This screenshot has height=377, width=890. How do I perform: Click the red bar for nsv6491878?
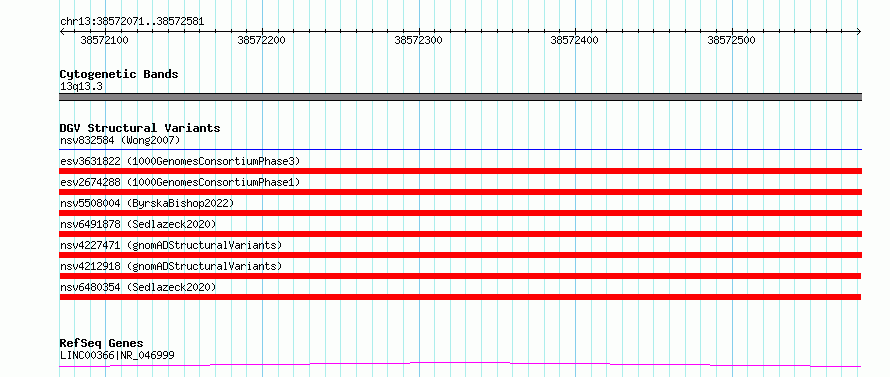coord(461,234)
